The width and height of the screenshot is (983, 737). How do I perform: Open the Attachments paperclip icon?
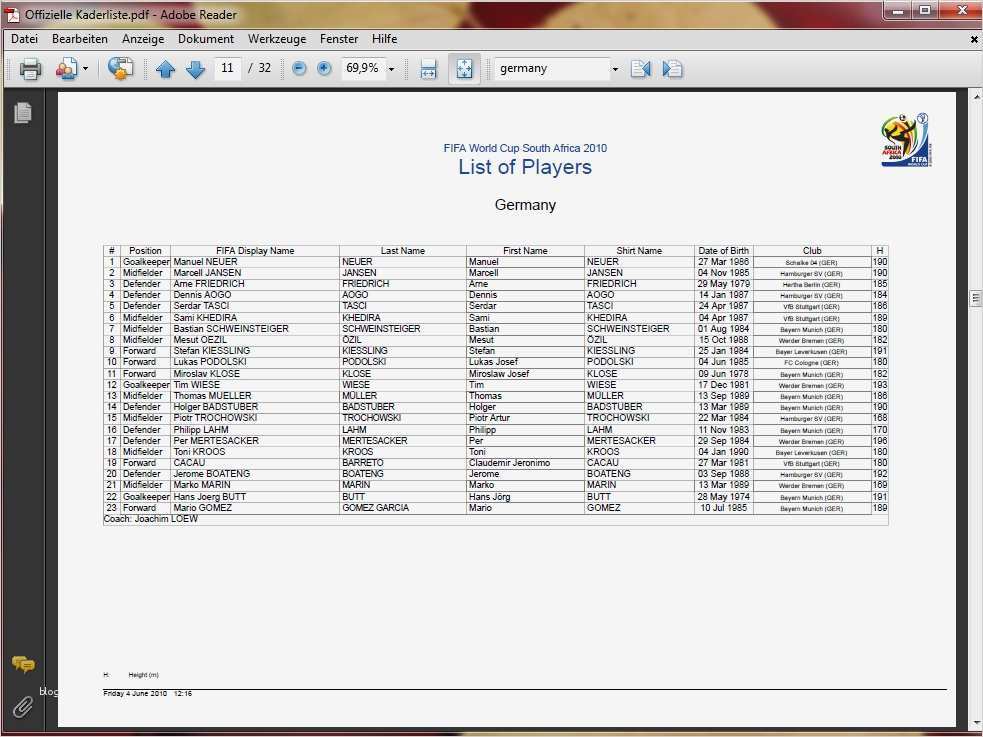(23, 706)
